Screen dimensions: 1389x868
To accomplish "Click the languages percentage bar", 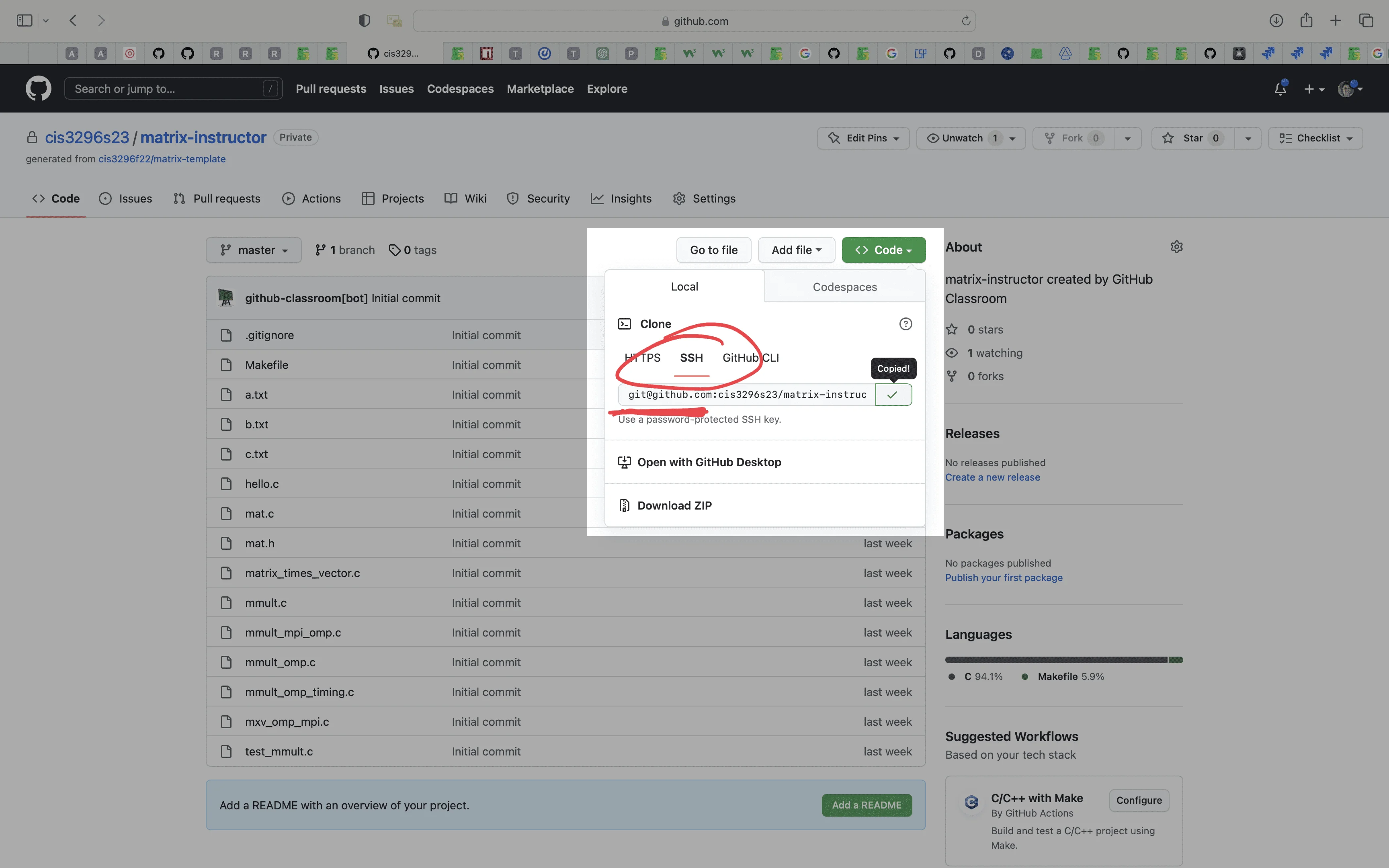I will click(1063, 659).
